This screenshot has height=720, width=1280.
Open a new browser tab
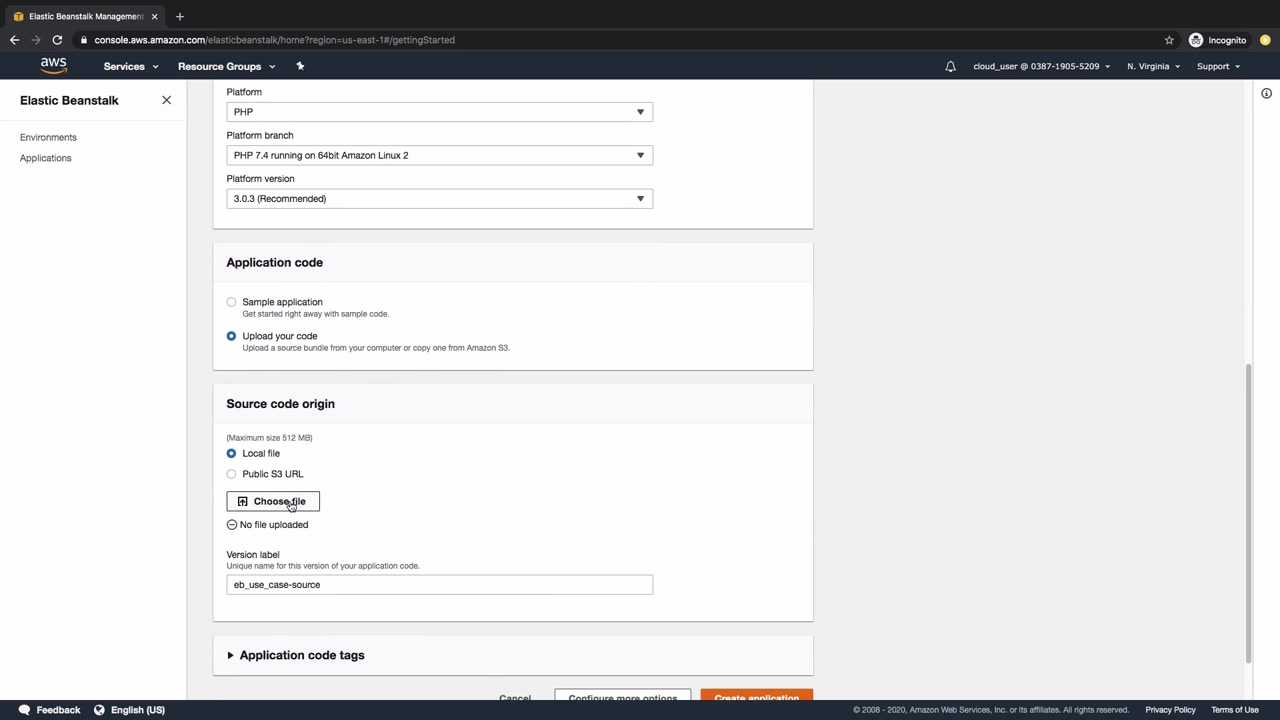(x=180, y=16)
